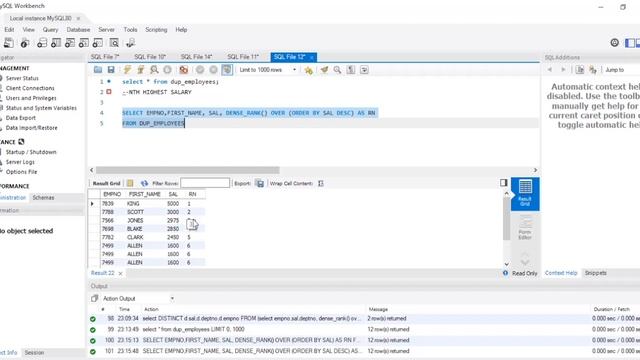Toggle stop-on-error execution icon

click(184, 70)
